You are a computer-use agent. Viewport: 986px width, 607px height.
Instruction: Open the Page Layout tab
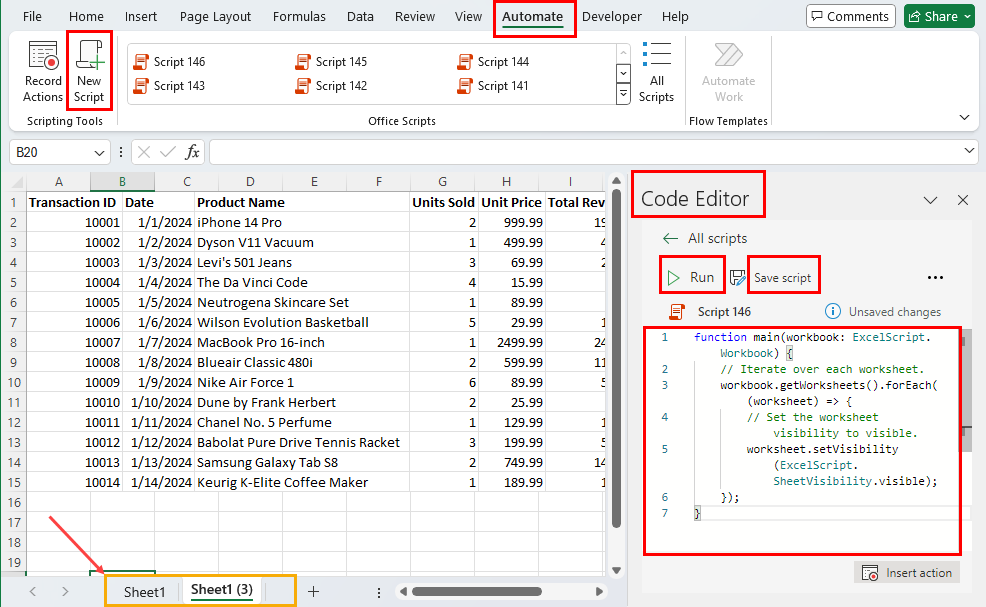pyautogui.click(x=215, y=16)
